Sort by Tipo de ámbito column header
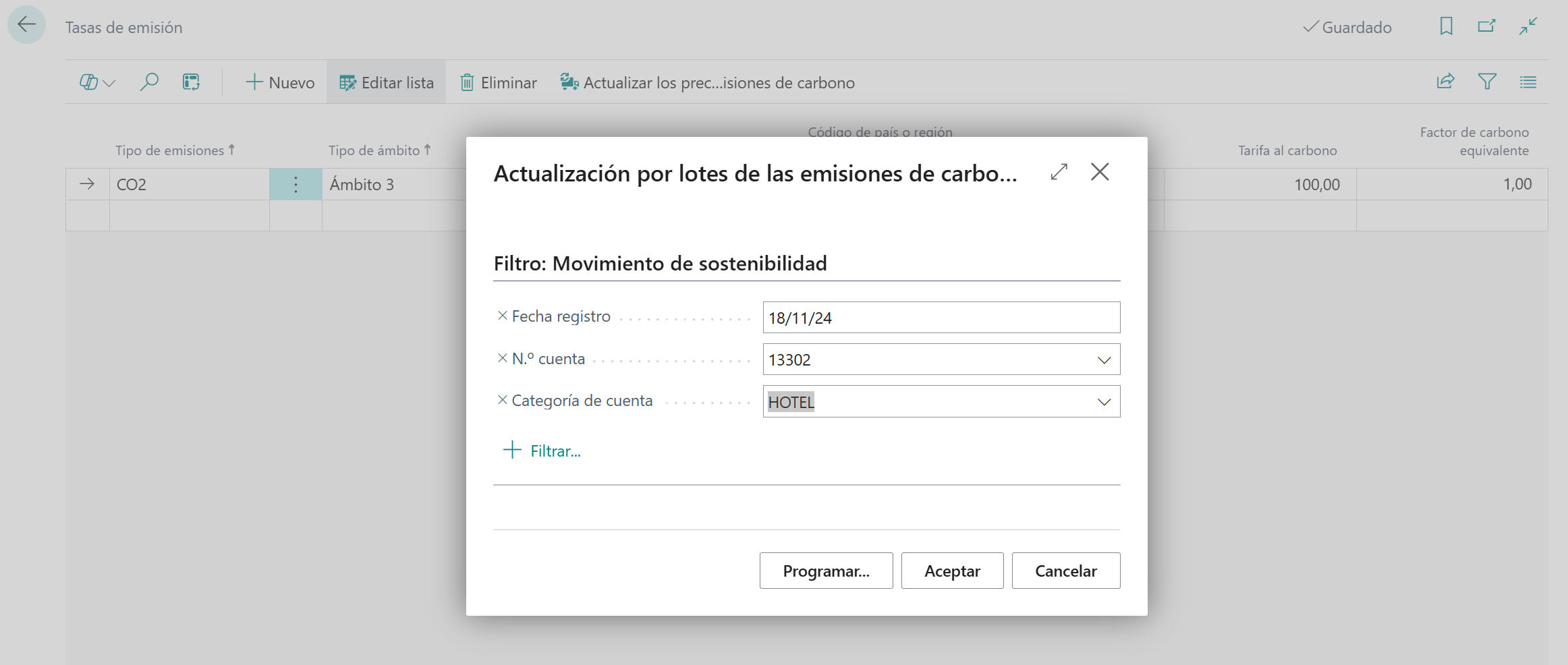Image resolution: width=1568 pixels, height=665 pixels. tap(379, 150)
